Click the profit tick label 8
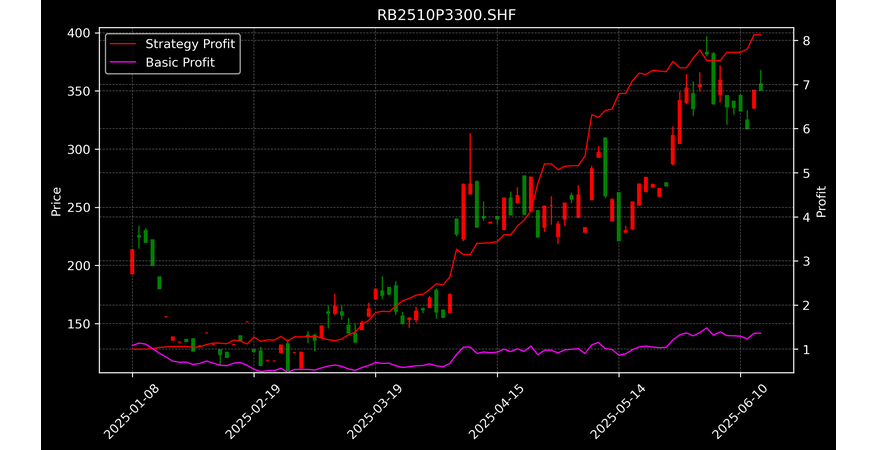878x450 pixels. tap(807, 41)
